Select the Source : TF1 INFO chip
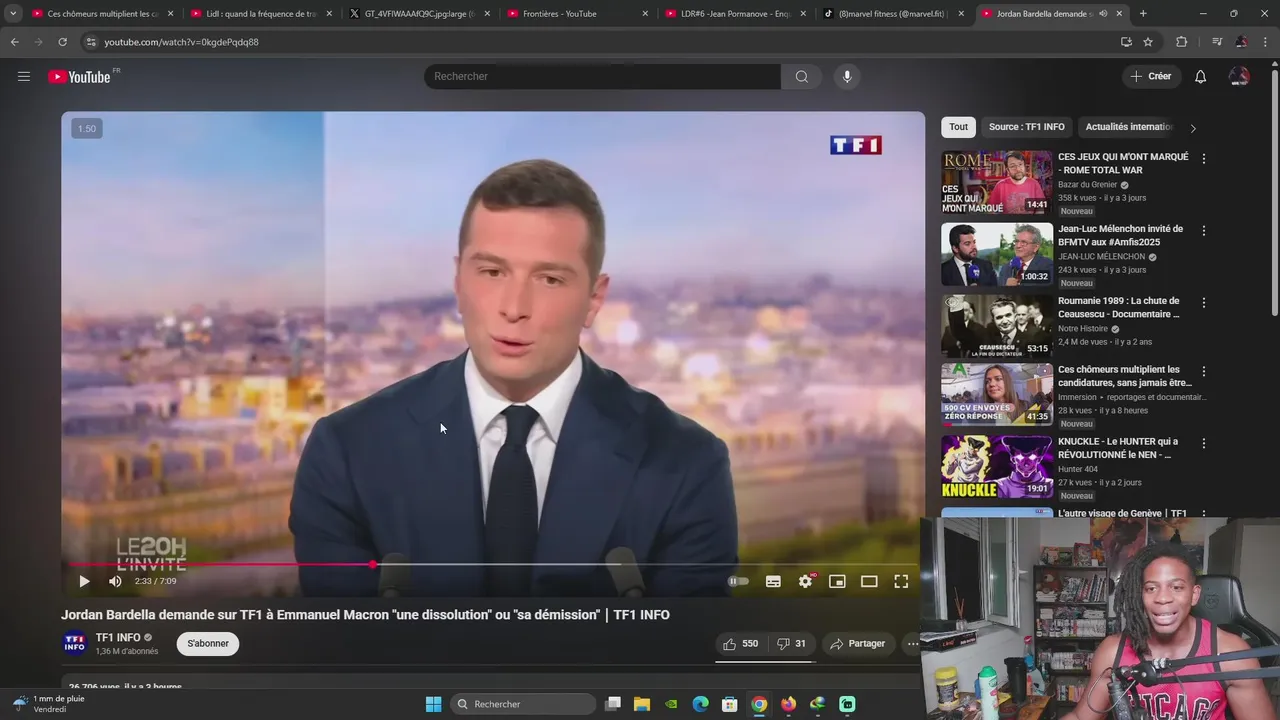The width and height of the screenshot is (1280, 720). pos(1027,127)
